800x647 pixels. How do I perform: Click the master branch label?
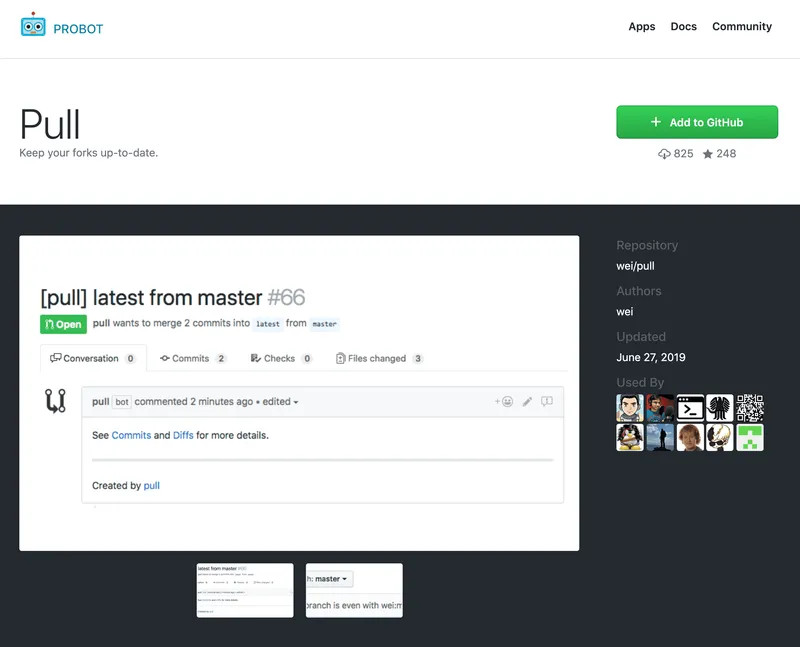click(x=324, y=324)
